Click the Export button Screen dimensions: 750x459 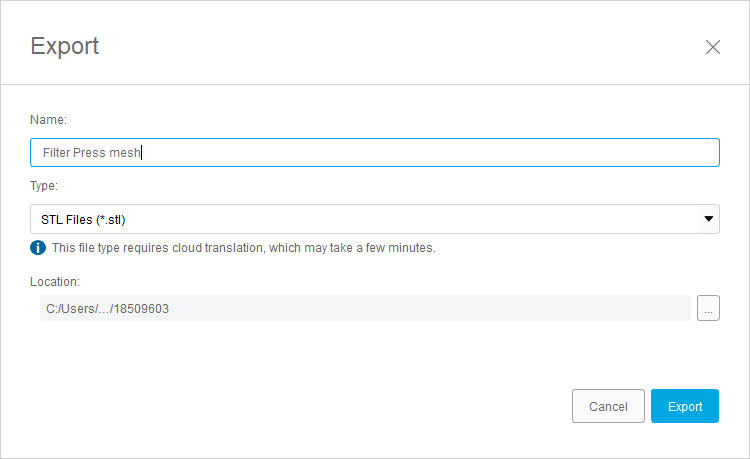pyautogui.click(x=685, y=406)
